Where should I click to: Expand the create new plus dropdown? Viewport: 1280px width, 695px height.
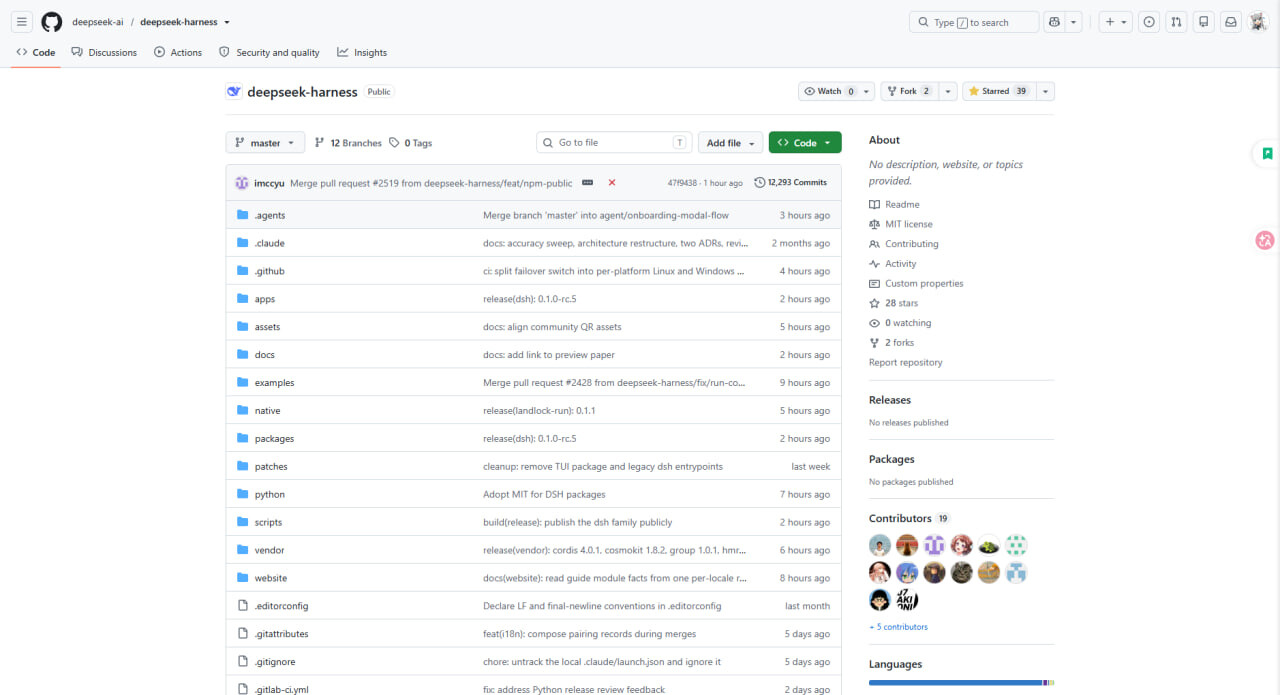[1115, 22]
